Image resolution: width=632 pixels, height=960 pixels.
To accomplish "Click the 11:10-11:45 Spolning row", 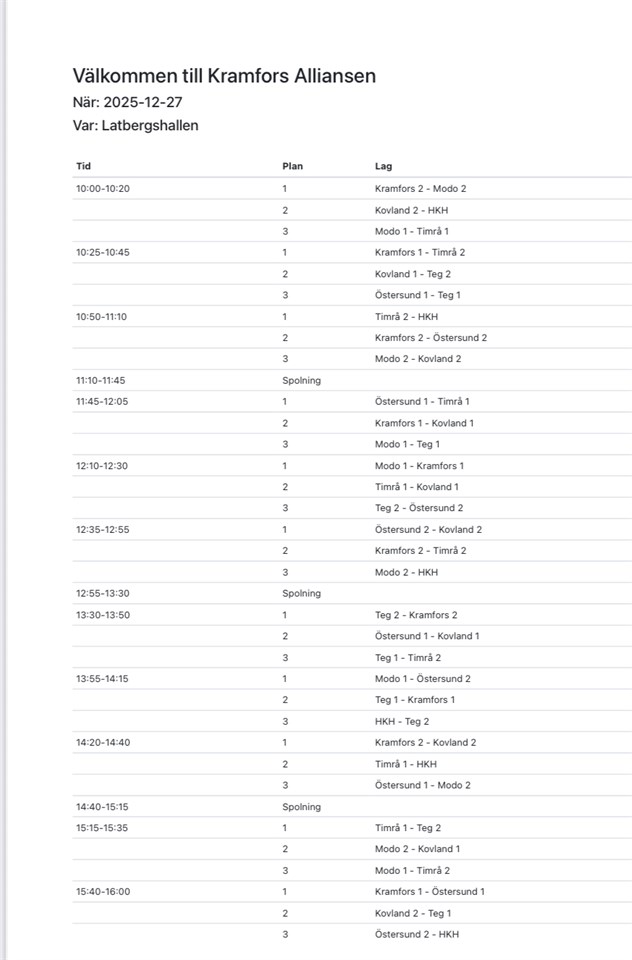I will point(301,380).
